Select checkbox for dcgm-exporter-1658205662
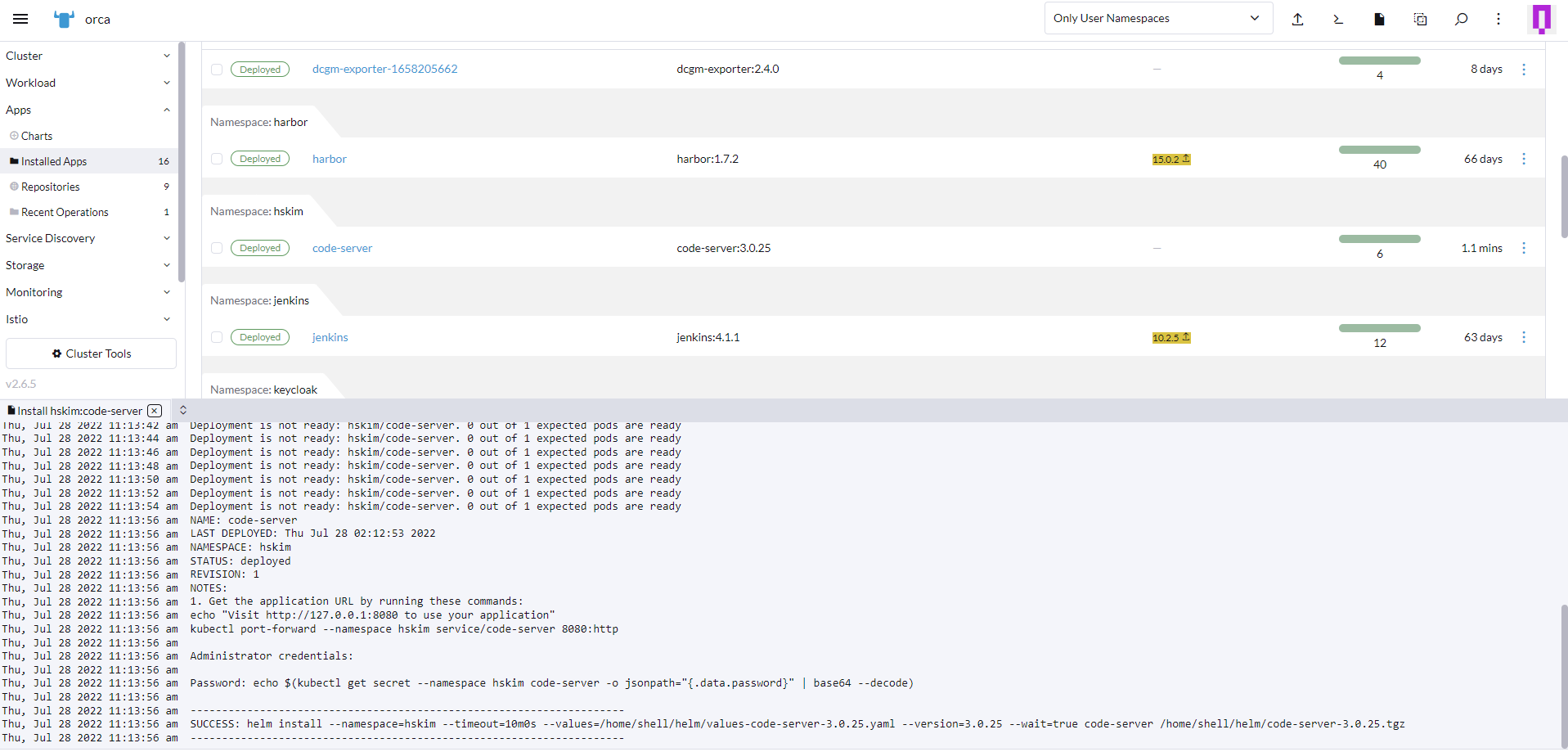This screenshot has height=752, width=1568. click(217, 70)
